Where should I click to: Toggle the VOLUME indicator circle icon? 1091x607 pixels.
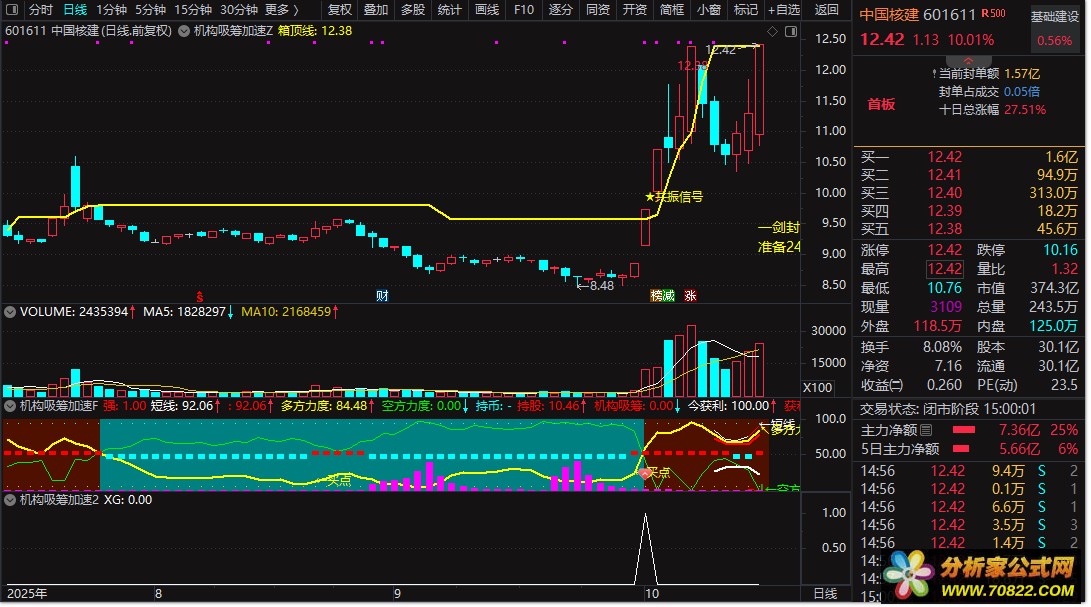[x=10, y=312]
